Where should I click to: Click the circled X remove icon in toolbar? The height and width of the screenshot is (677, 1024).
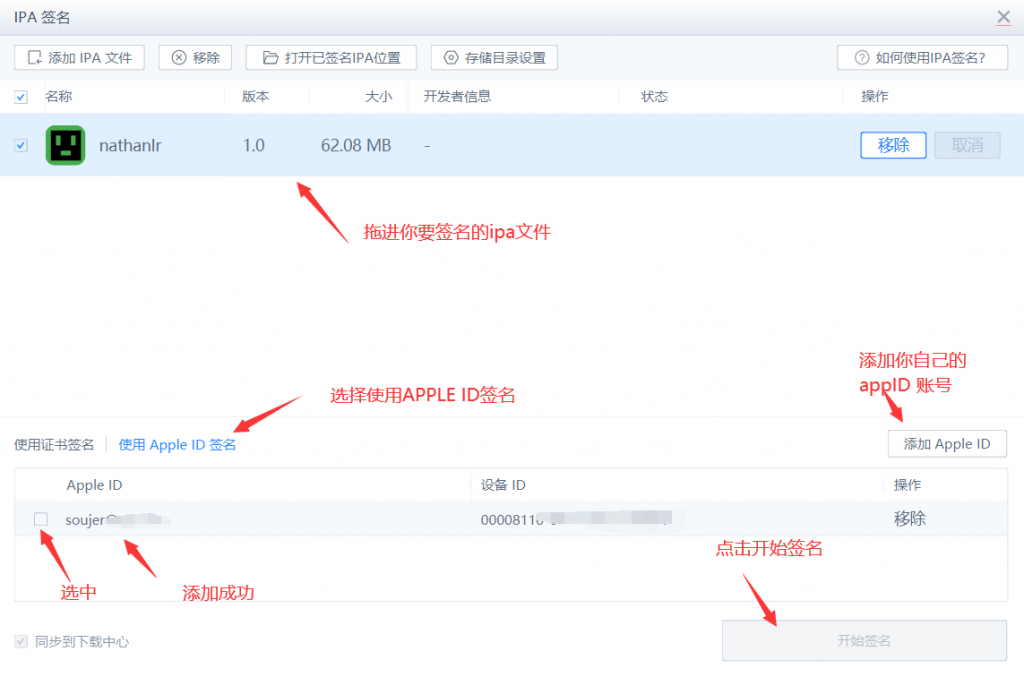179,58
